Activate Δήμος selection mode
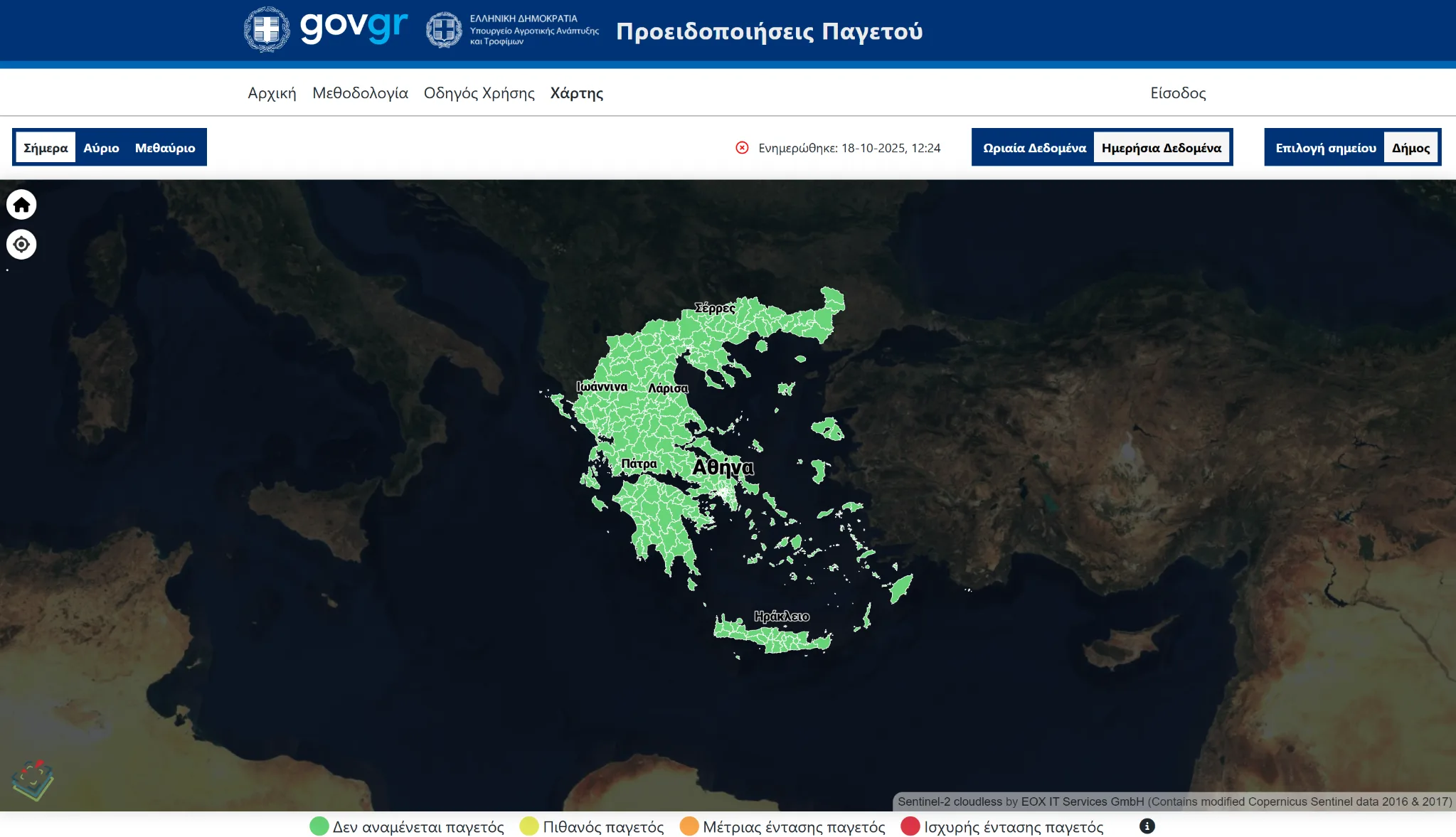The image size is (1456, 837). [1411, 147]
